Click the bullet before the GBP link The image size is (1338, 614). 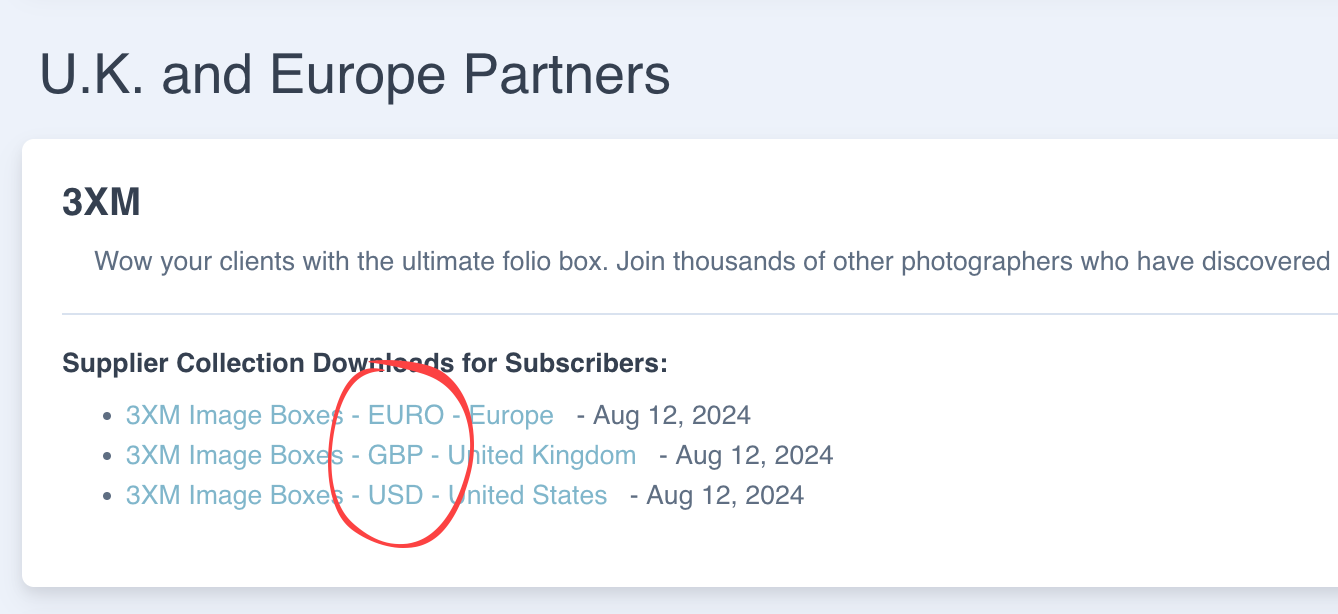[108, 457]
